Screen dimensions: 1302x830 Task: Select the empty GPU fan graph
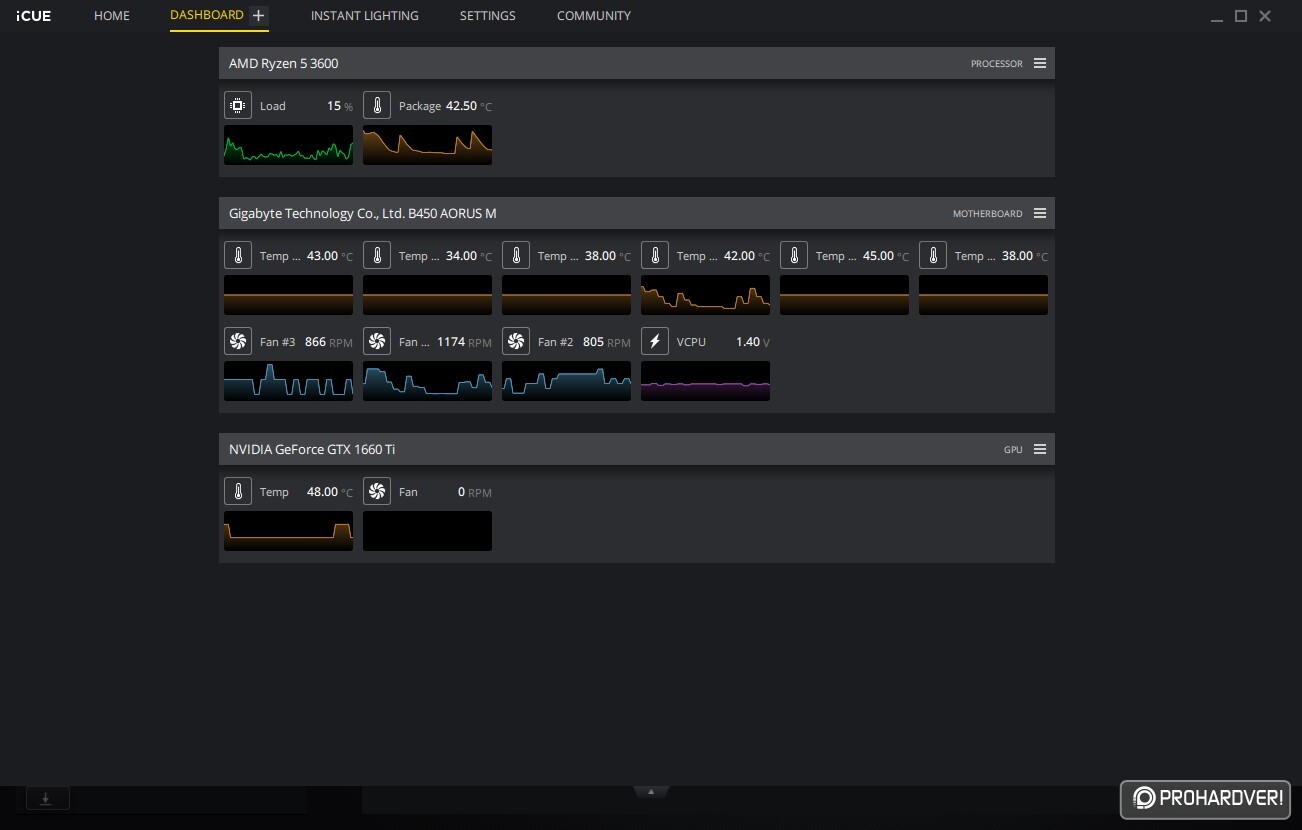tap(427, 531)
